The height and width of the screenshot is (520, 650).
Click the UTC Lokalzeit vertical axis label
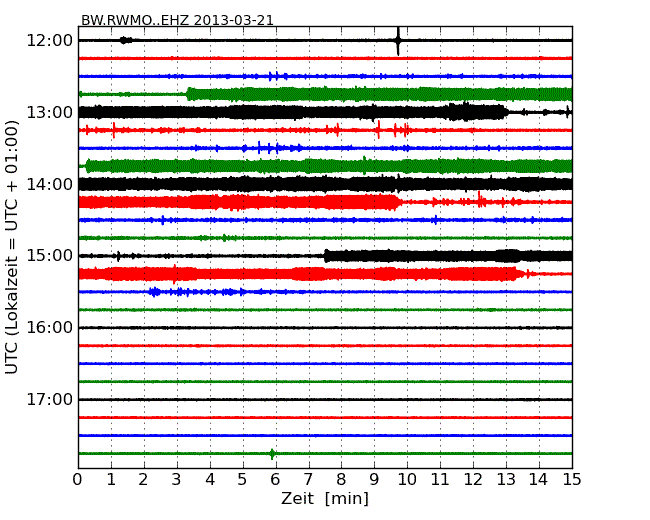tap(12, 247)
